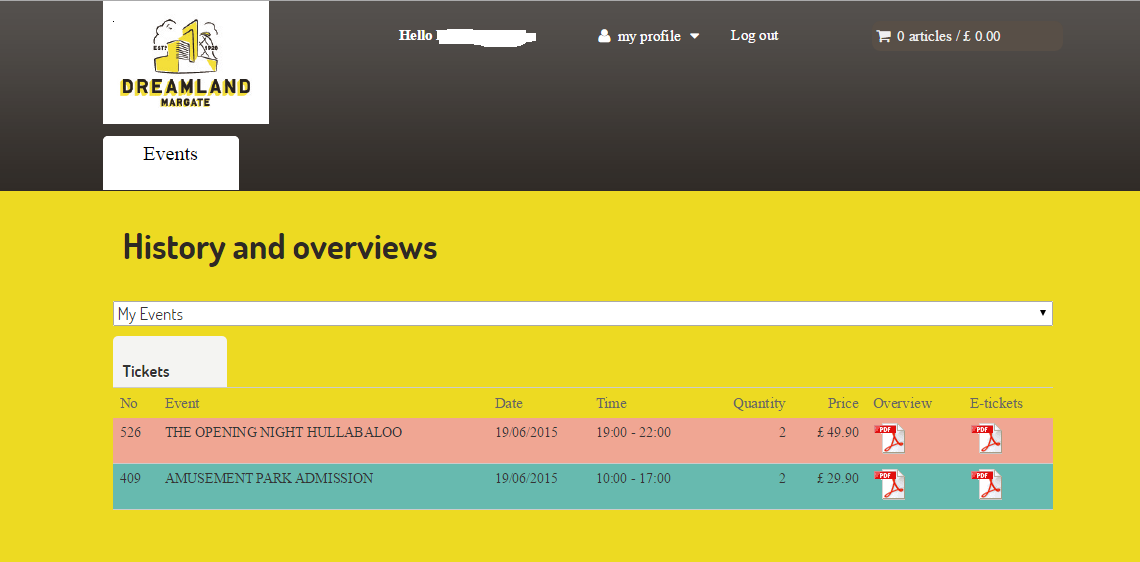
Task: Click the Date column header
Action: [x=508, y=403]
